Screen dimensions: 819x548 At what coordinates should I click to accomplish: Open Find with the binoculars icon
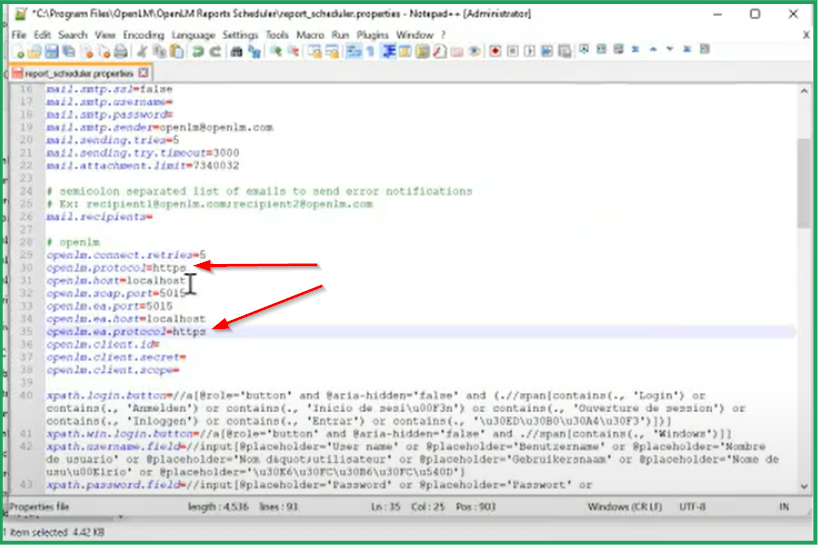[236, 51]
